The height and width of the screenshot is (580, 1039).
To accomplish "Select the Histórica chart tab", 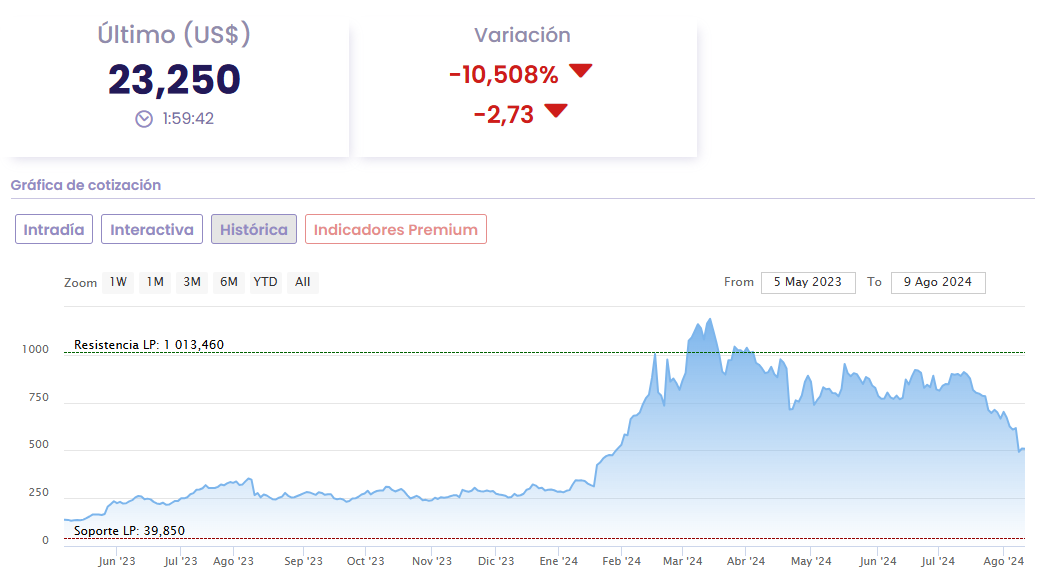I will (x=254, y=229).
